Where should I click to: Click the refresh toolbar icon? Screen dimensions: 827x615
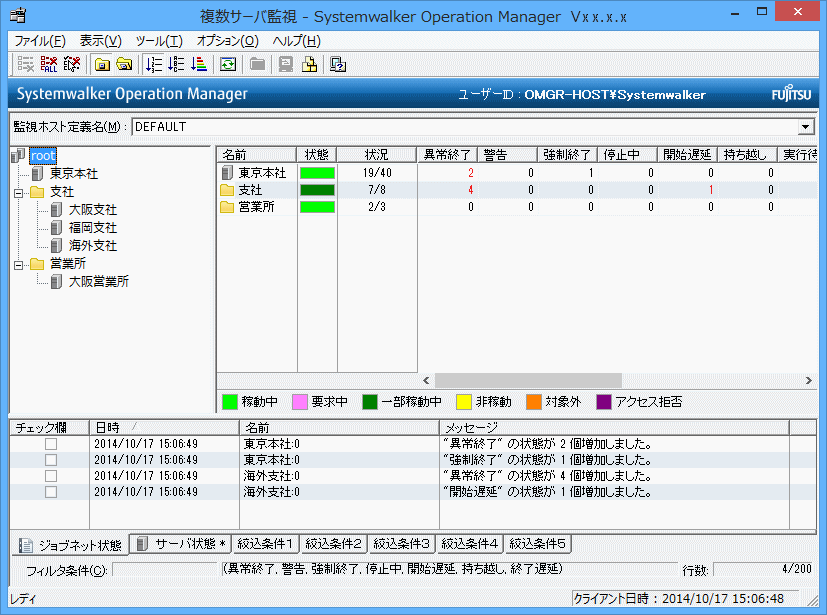click(227, 65)
